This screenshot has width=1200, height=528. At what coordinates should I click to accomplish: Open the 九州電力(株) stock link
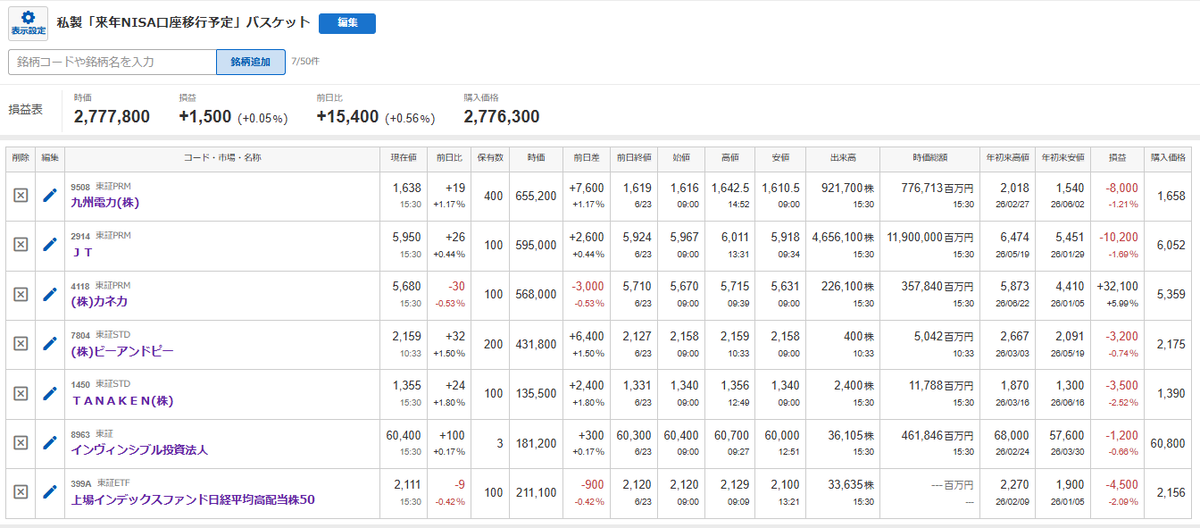click(109, 202)
